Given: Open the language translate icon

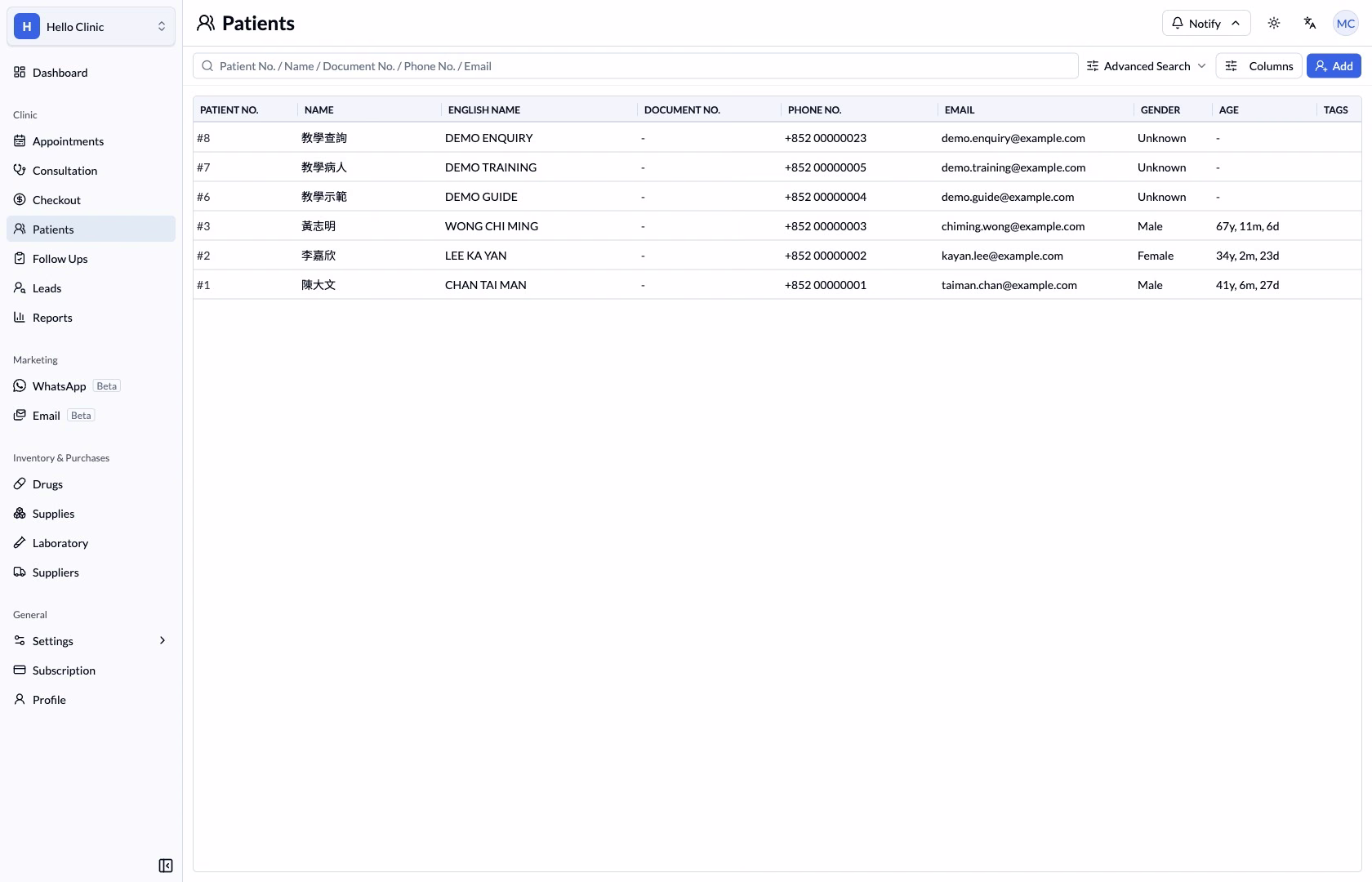Looking at the screenshot, I should click(1310, 23).
